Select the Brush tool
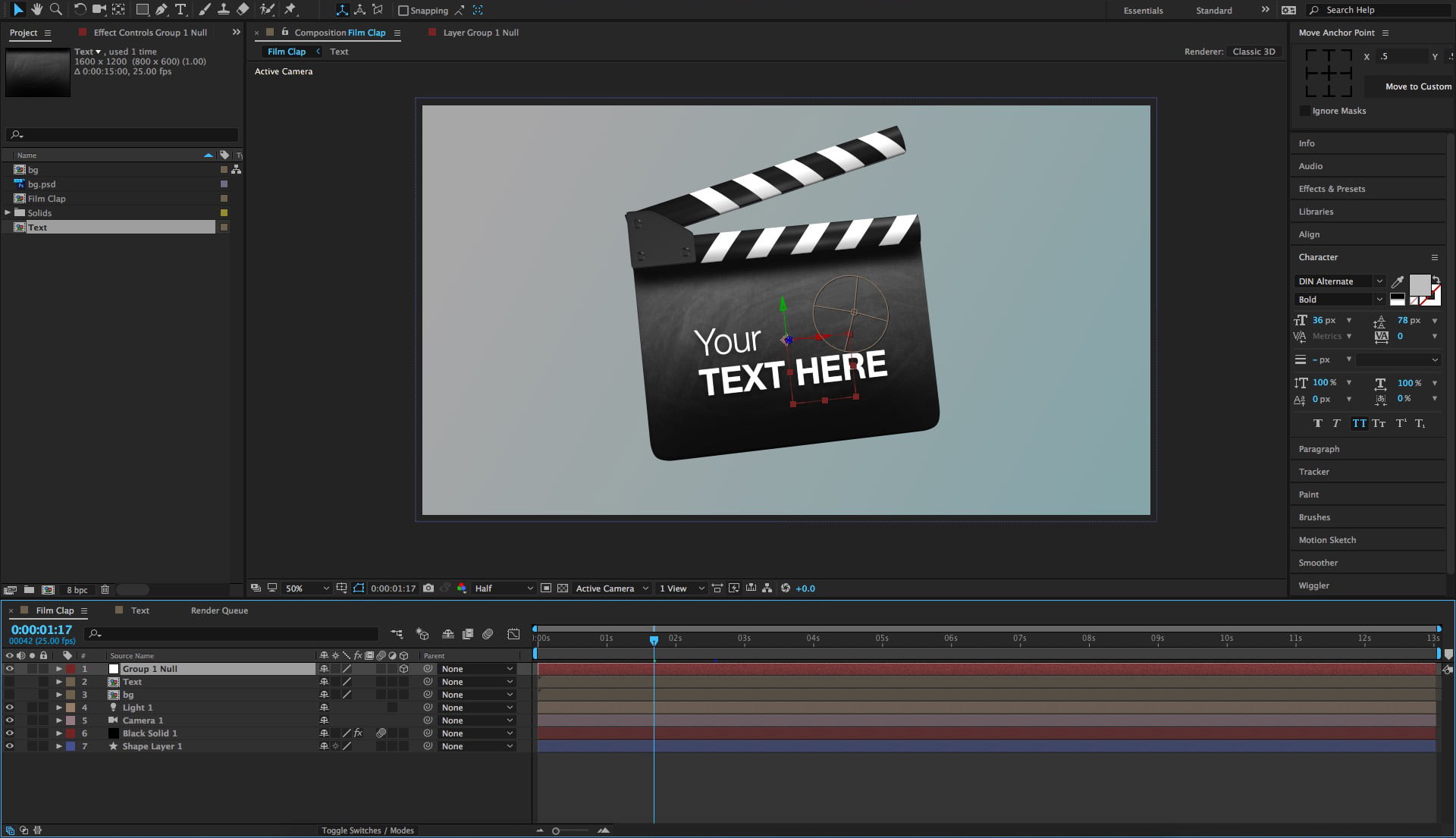 (205, 10)
